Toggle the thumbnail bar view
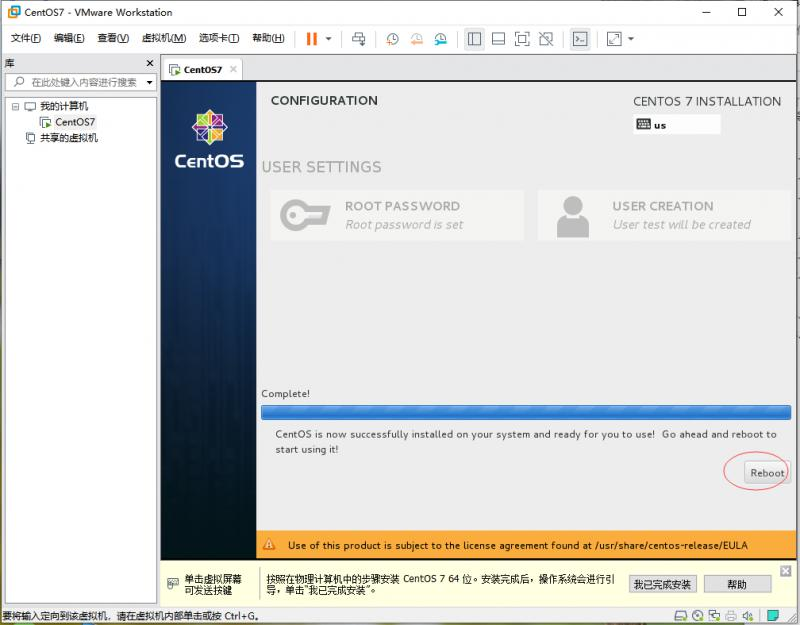The height and width of the screenshot is (625, 800). click(x=498, y=39)
